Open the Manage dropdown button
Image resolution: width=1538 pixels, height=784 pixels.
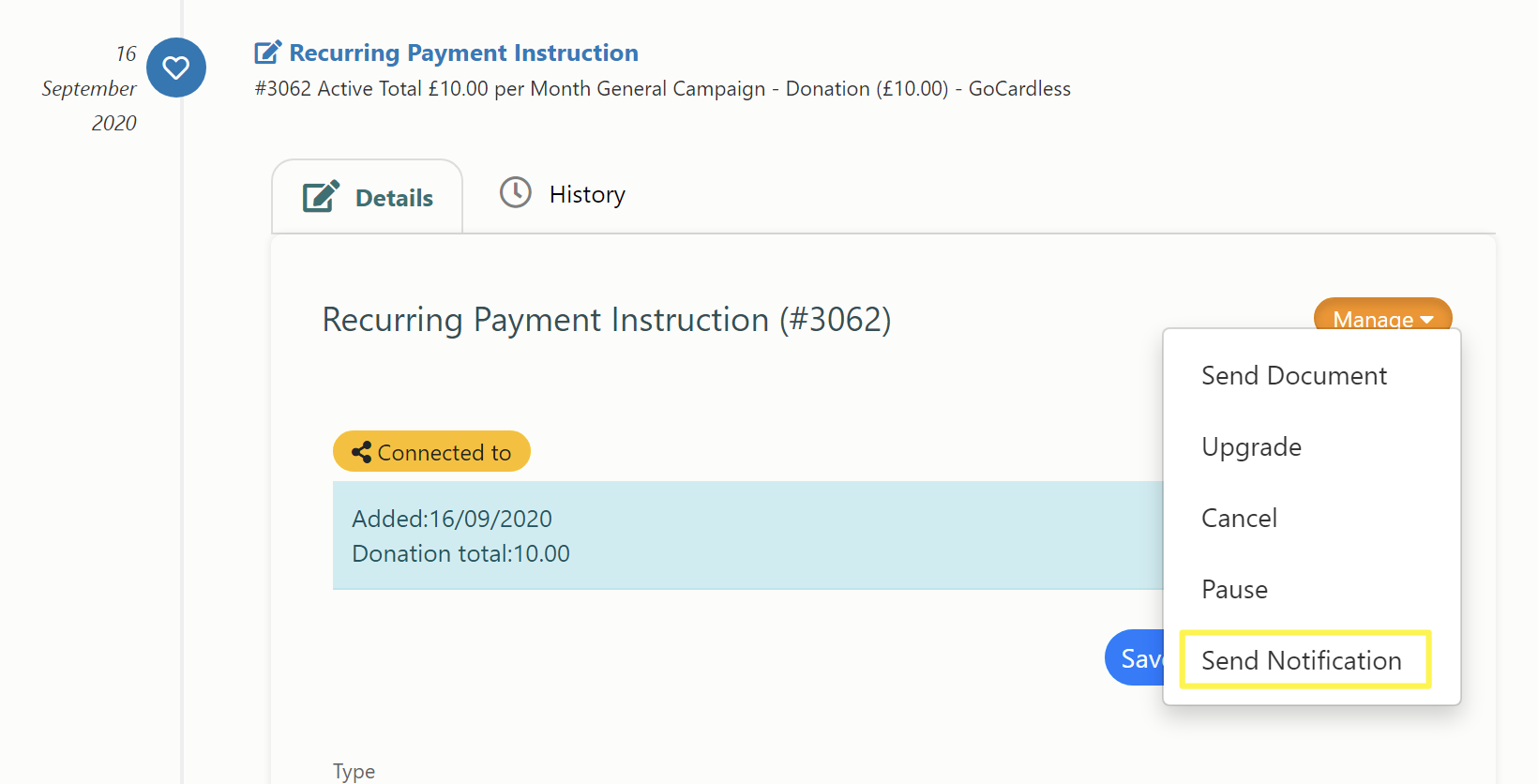pos(1382,314)
